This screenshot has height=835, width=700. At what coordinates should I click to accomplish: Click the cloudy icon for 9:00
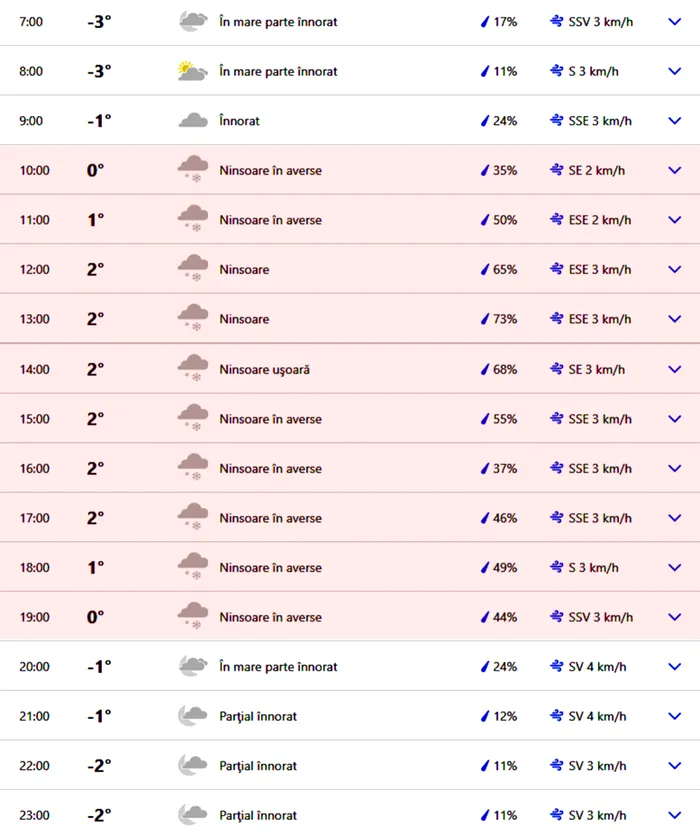[x=192, y=121]
